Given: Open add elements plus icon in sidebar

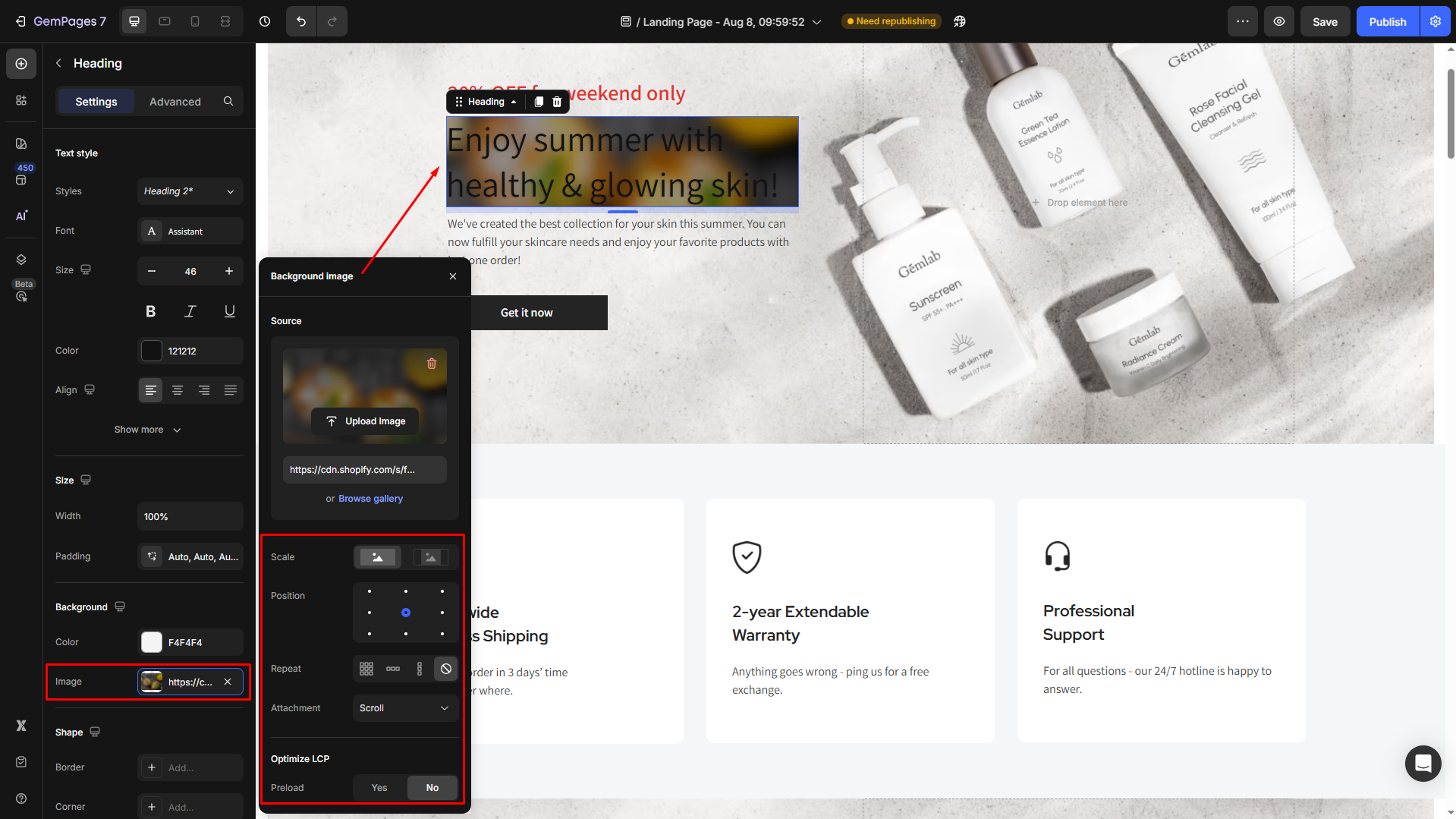Looking at the screenshot, I should tap(21, 64).
